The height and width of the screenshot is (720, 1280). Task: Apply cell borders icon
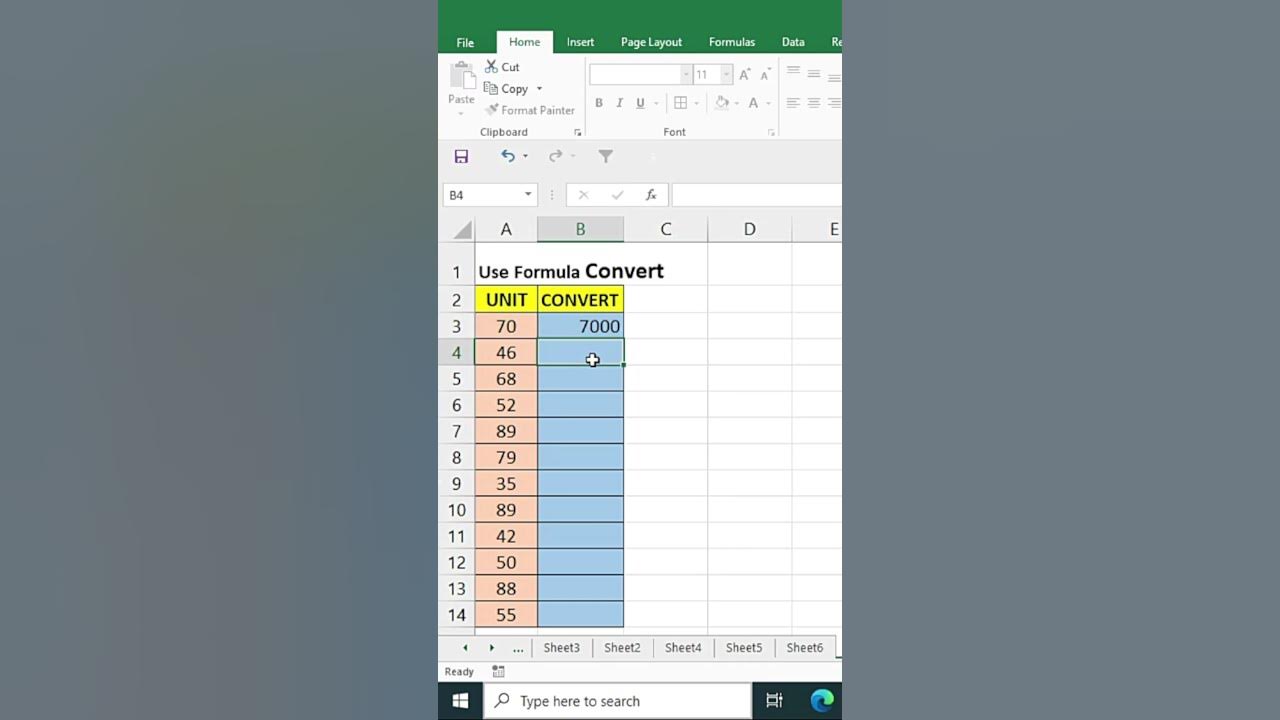tap(680, 103)
